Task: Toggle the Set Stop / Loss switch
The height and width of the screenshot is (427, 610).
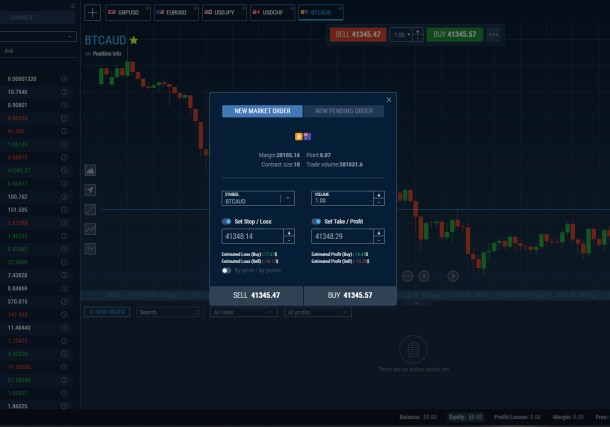Action: tap(226, 221)
